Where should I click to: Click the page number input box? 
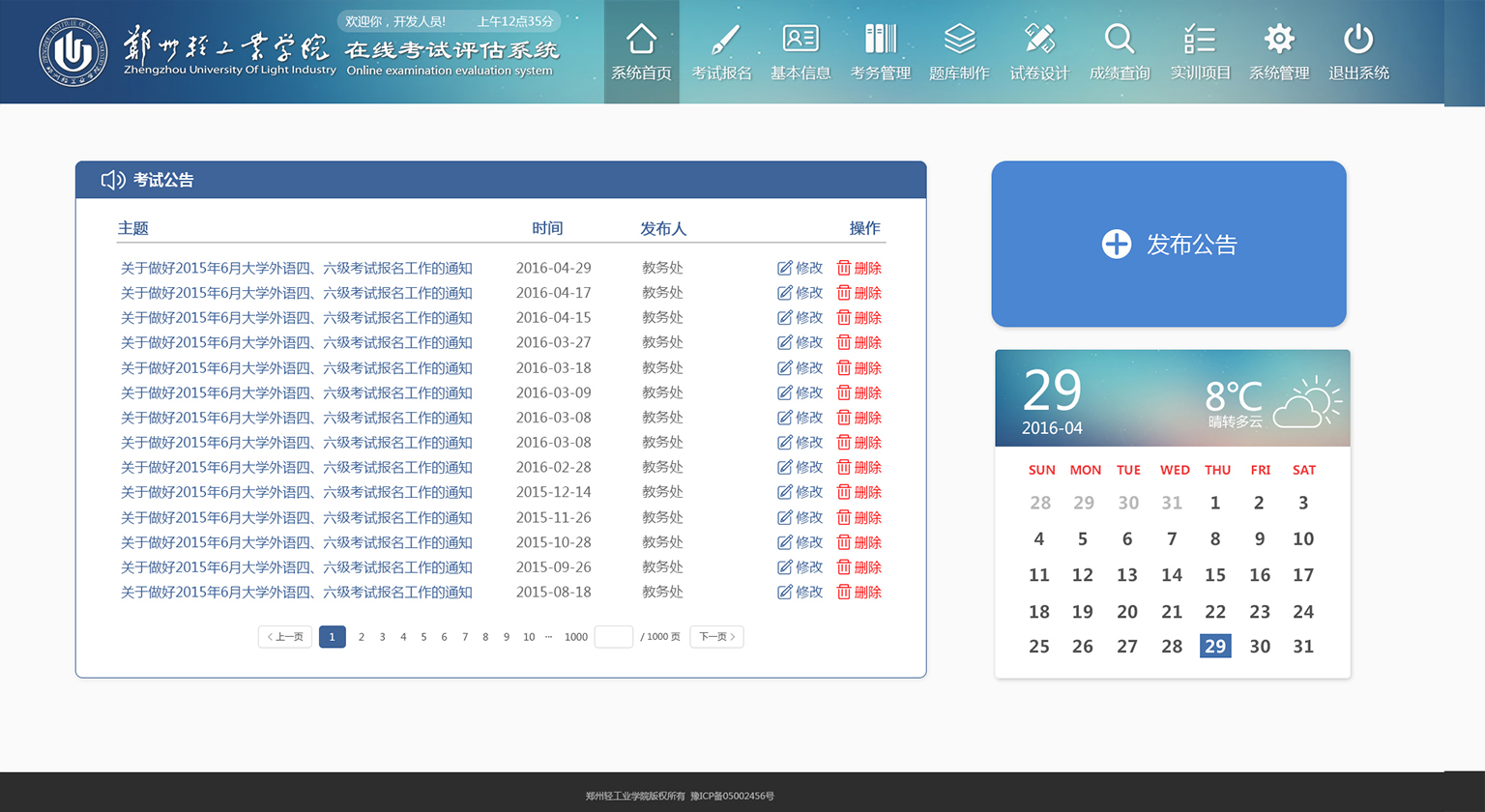(614, 637)
